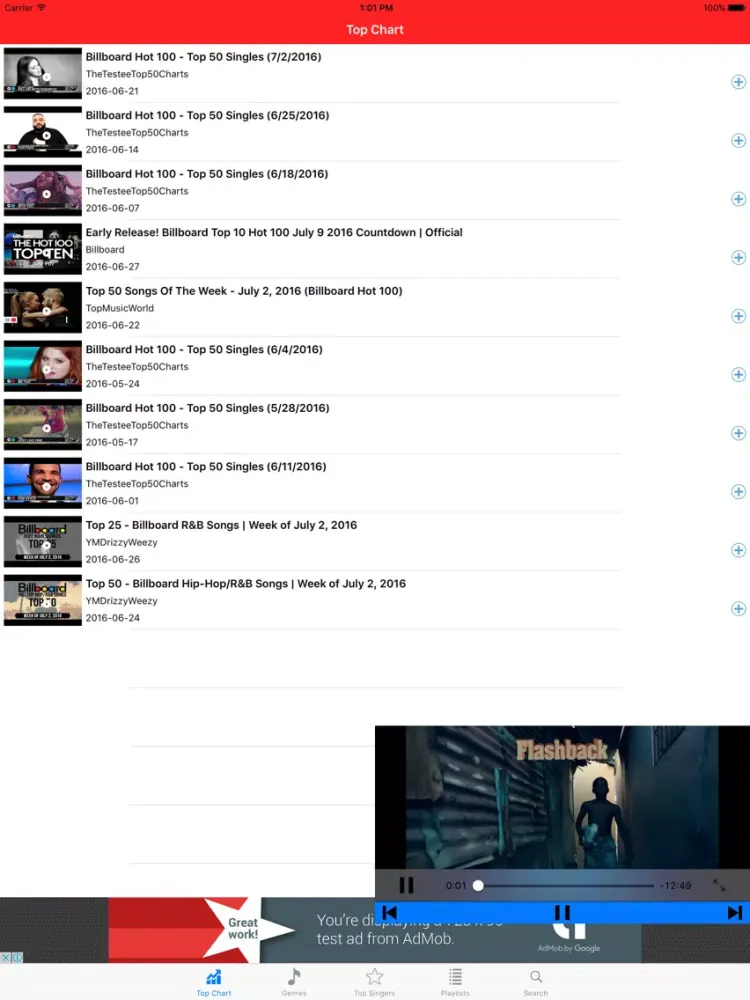
Task: Open thumbnail of 6/18/2016 Top 50 Singles
Action: coord(43,191)
